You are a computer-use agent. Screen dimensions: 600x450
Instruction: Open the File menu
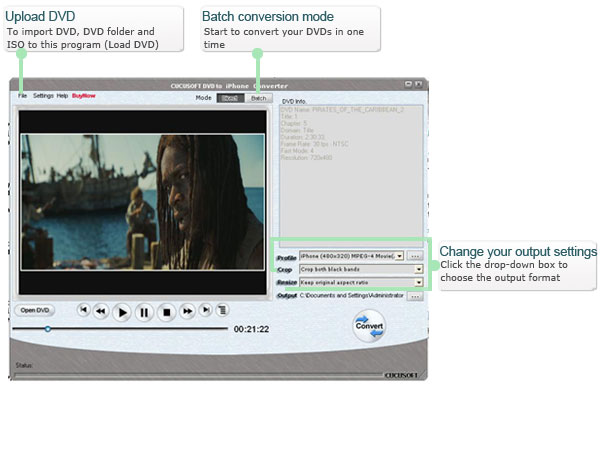22,96
